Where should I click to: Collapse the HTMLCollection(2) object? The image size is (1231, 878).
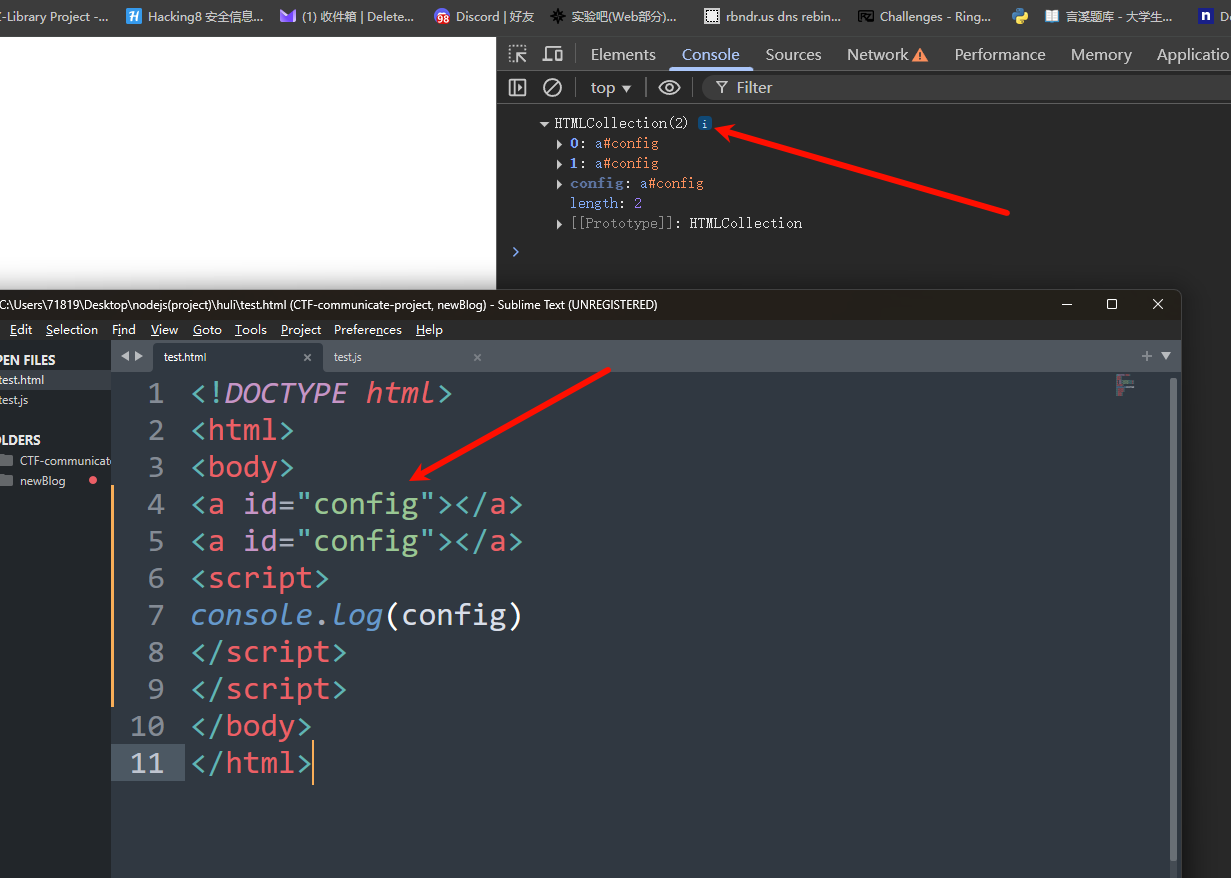pyautogui.click(x=544, y=123)
